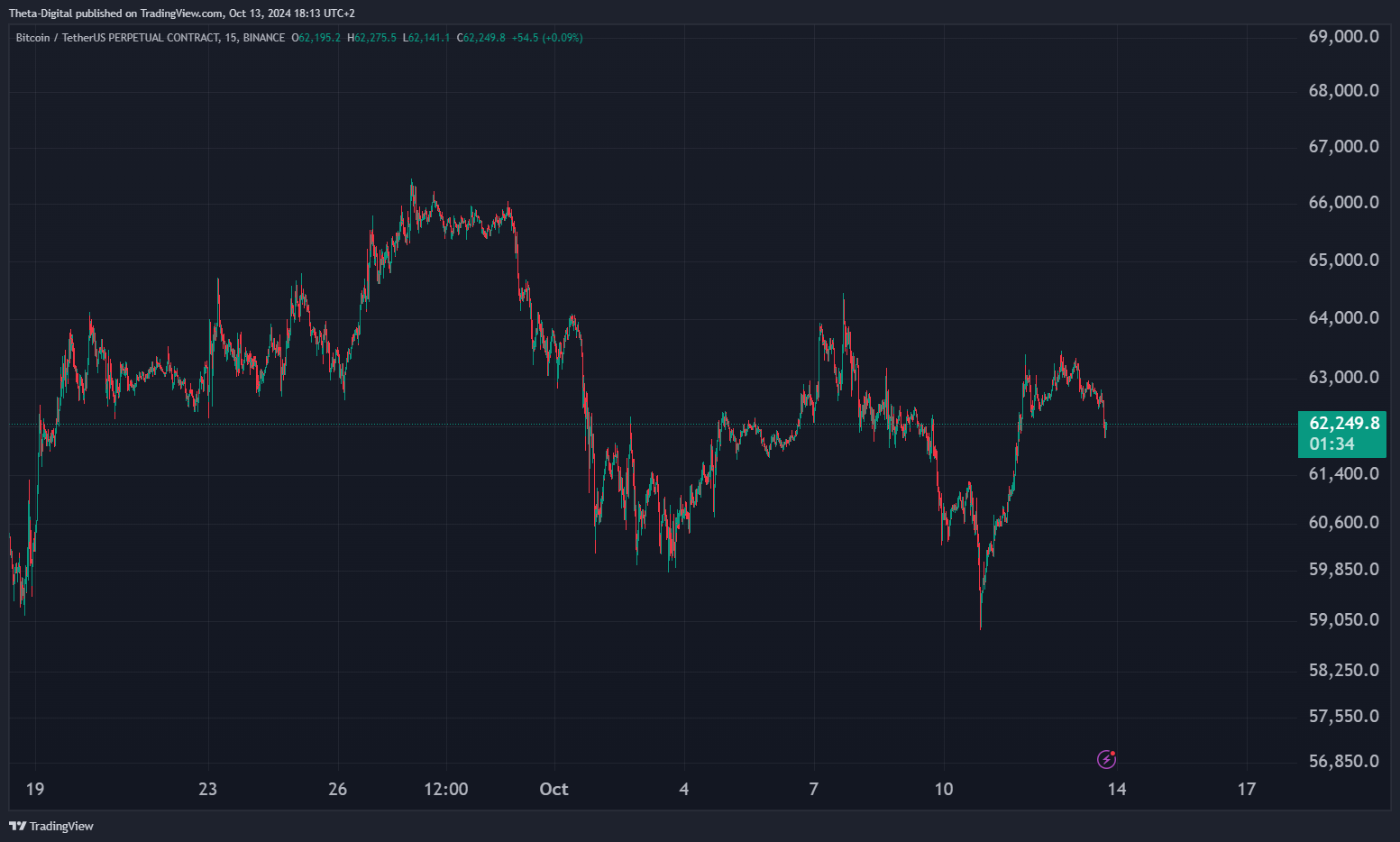
Task: Click the 60,600.0 price axis label
Action: coord(1343,523)
